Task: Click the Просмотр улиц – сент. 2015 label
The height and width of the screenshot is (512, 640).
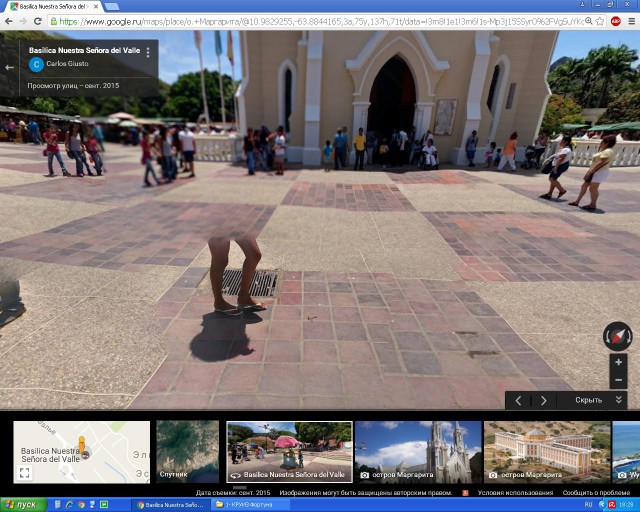Action: pyautogui.click(x=73, y=86)
